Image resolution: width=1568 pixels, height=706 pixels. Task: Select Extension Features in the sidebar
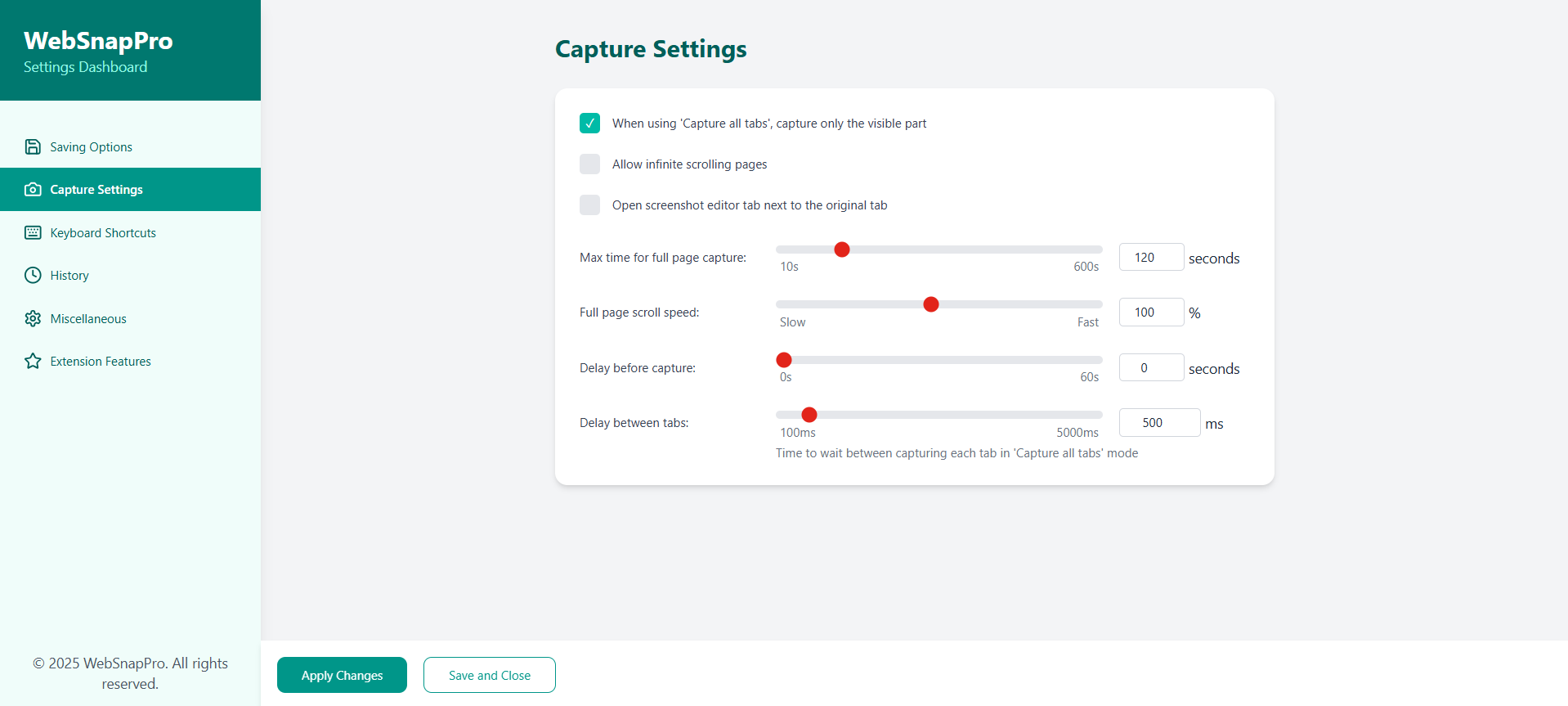tap(101, 362)
